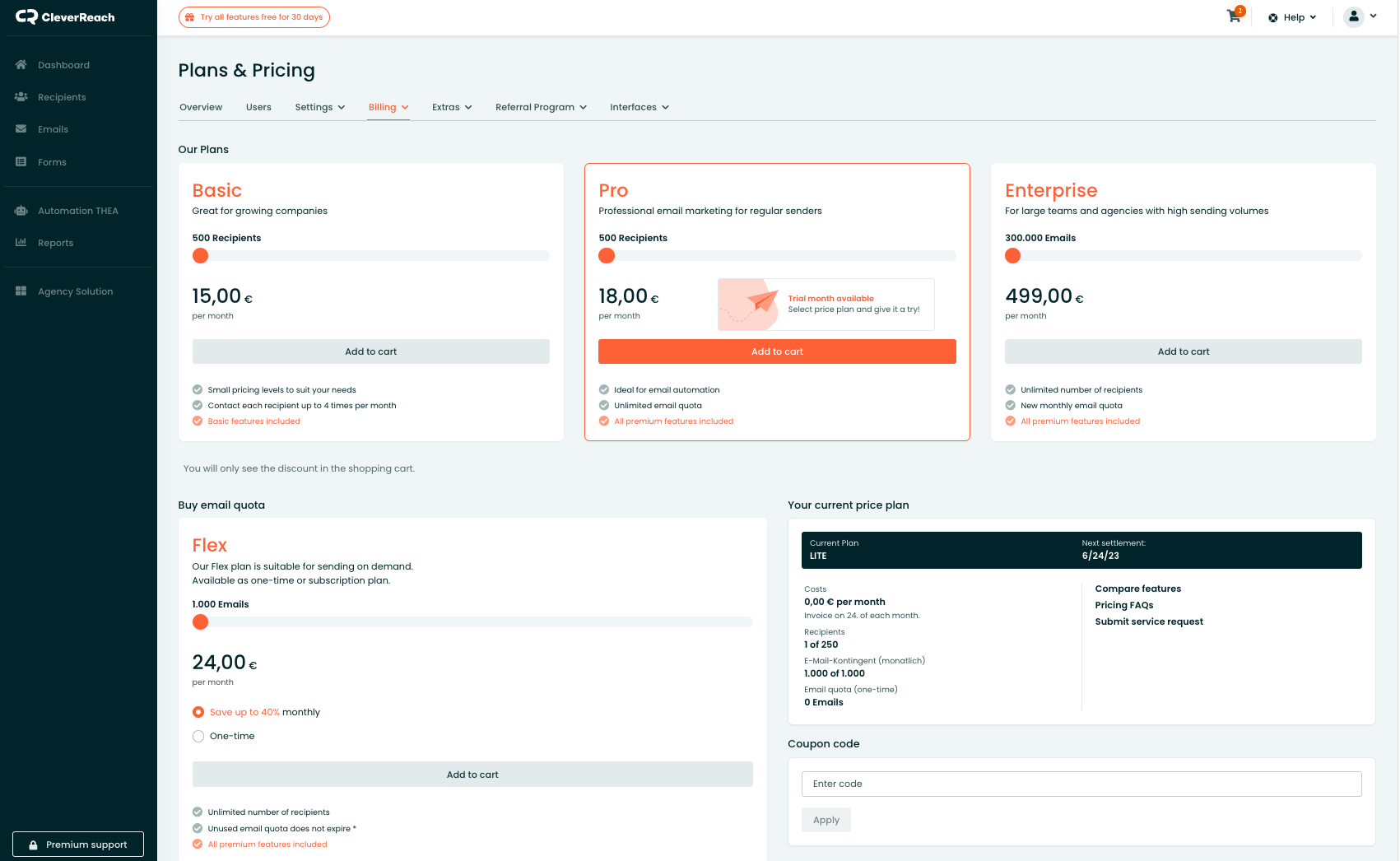Add the Flex plan to cart
Viewport: 1400px width, 861px height.
[472, 775]
